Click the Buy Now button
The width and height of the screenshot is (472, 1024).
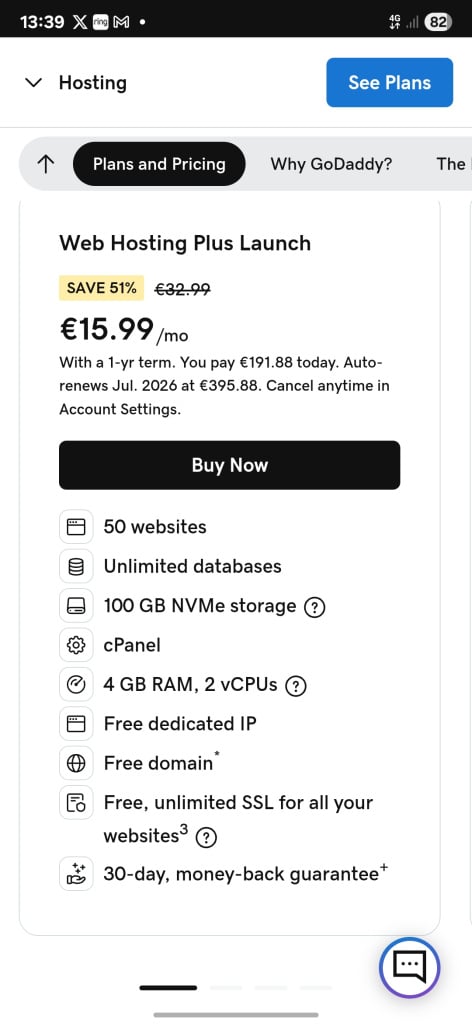pyautogui.click(x=230, y=465)
